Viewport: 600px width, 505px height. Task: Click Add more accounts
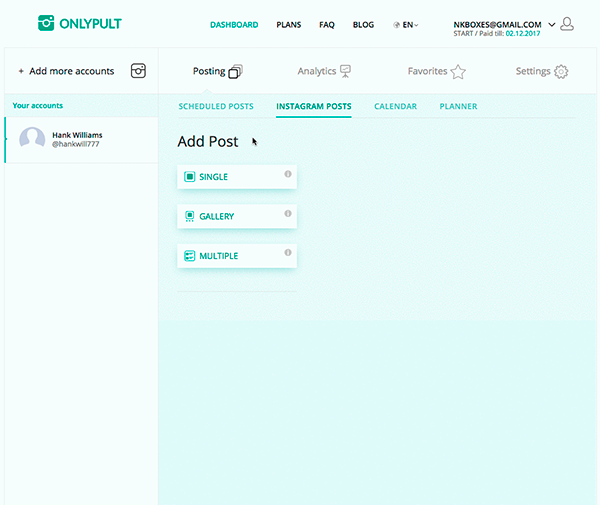click(x=72, y=71)
